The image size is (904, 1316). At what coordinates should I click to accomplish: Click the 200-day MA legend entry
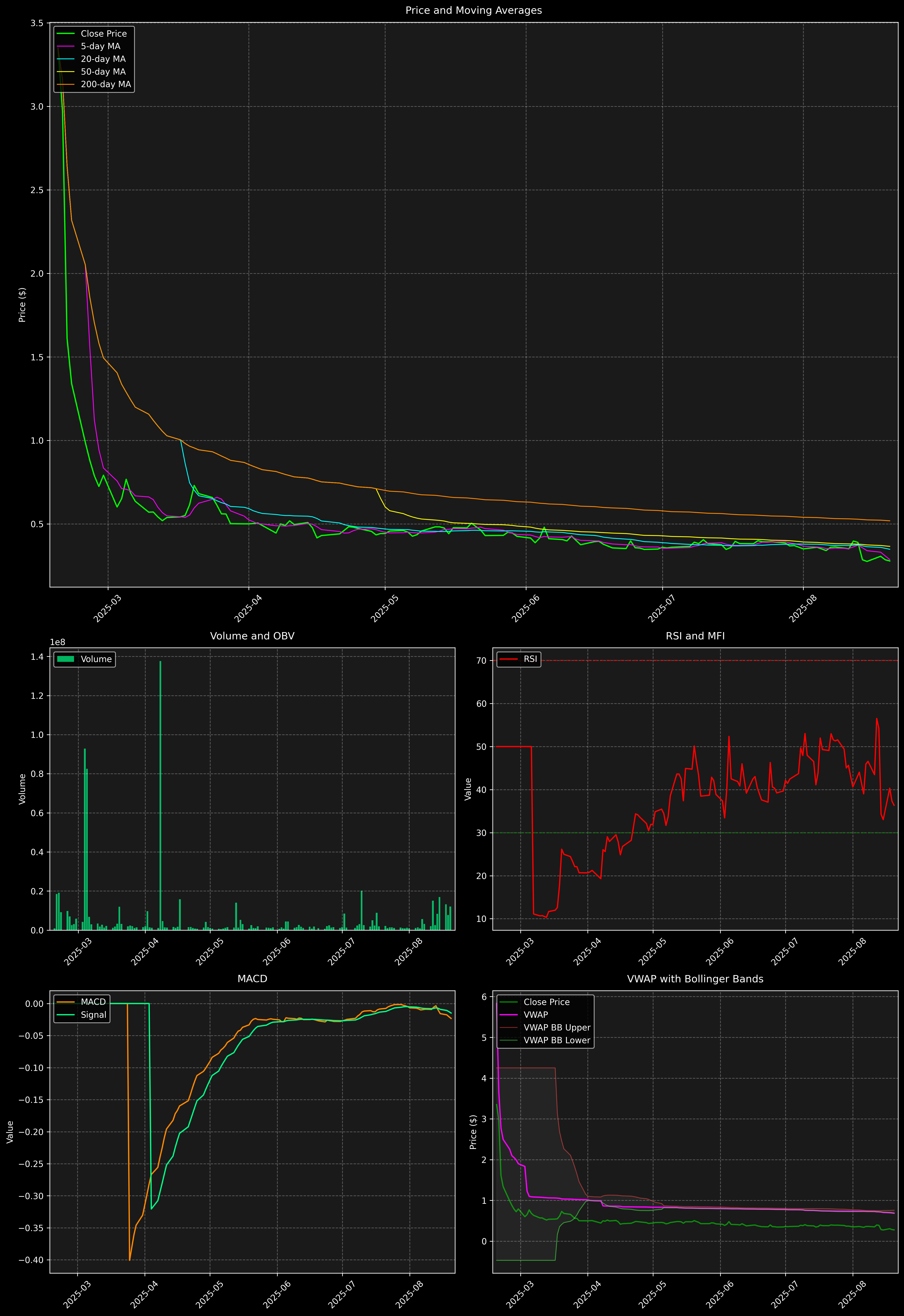tap(105, 84)
